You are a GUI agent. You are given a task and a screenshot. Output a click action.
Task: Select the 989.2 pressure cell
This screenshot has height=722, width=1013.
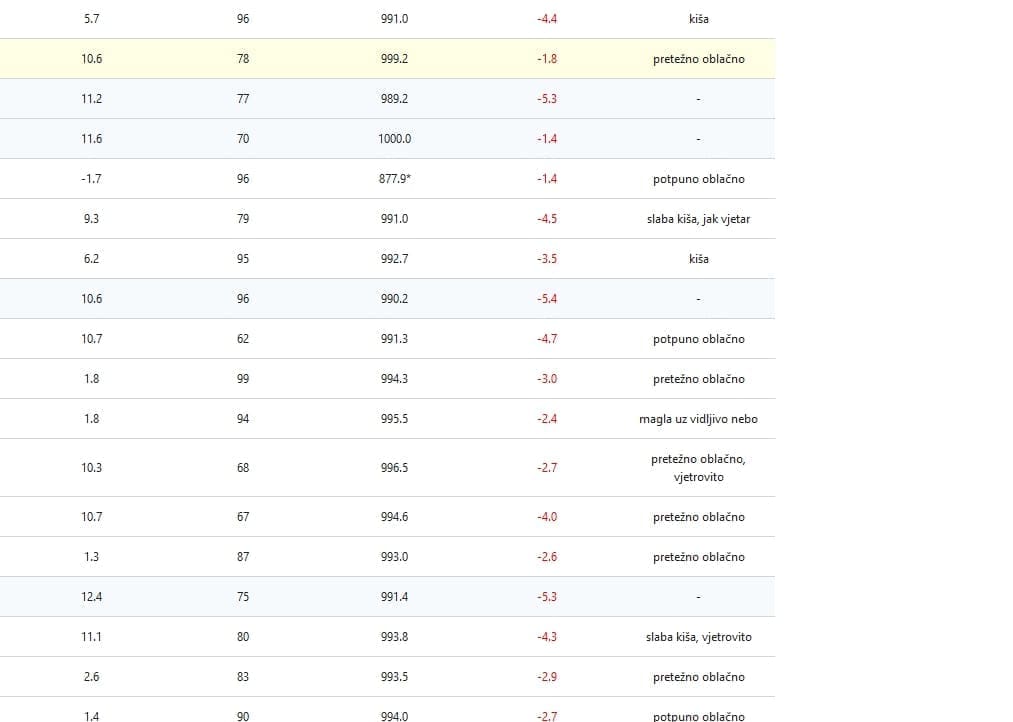coord(394,99)
